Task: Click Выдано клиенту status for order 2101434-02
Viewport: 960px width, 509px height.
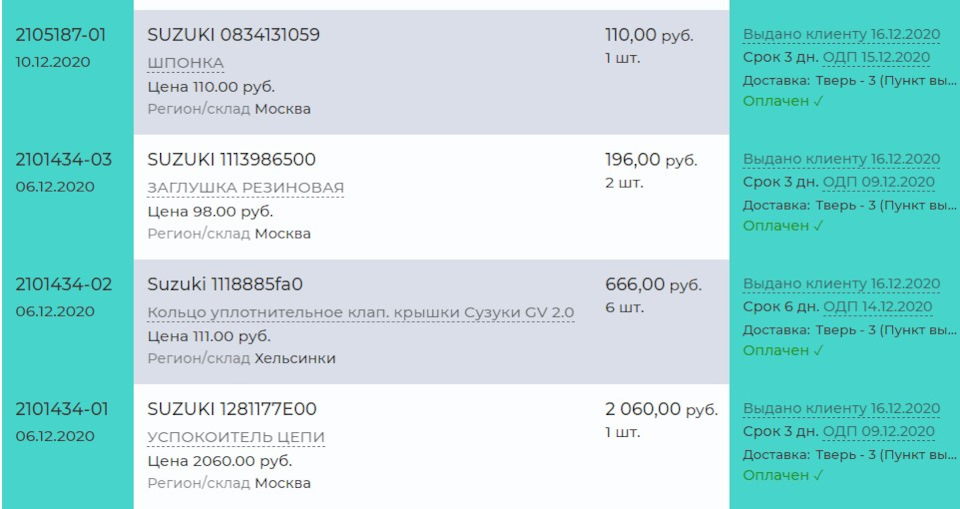Action: pos(841,284)
